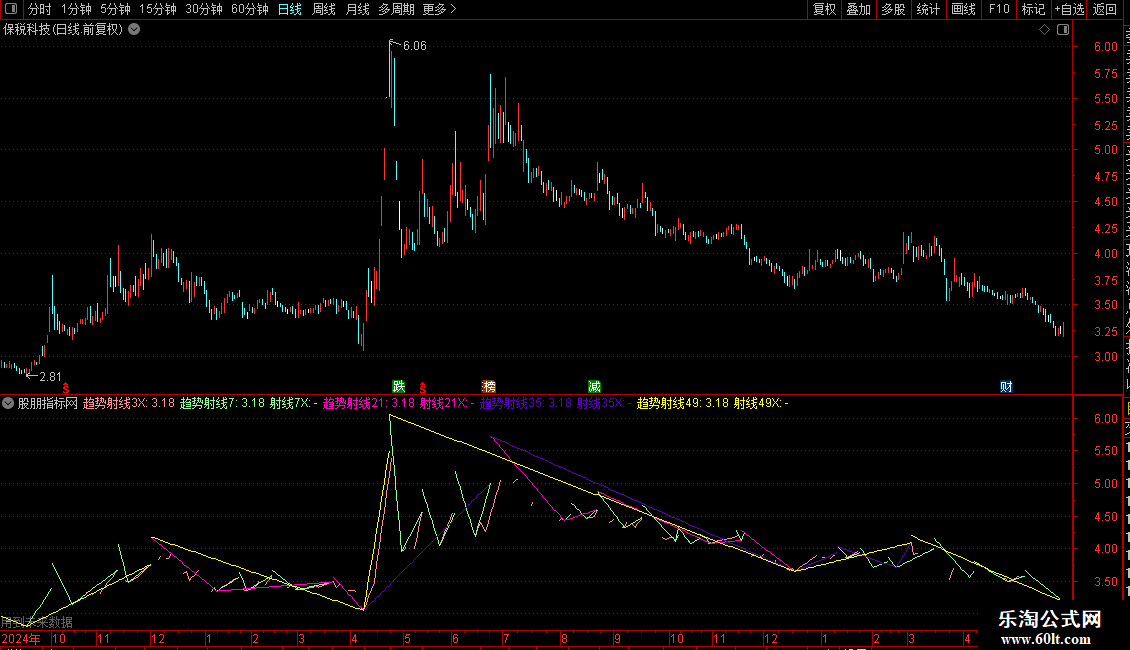Image resolution: width=1130 pixels, height=650 pixels.
Task: Open the 多周期 multi-period view
Action: (396, 9)
